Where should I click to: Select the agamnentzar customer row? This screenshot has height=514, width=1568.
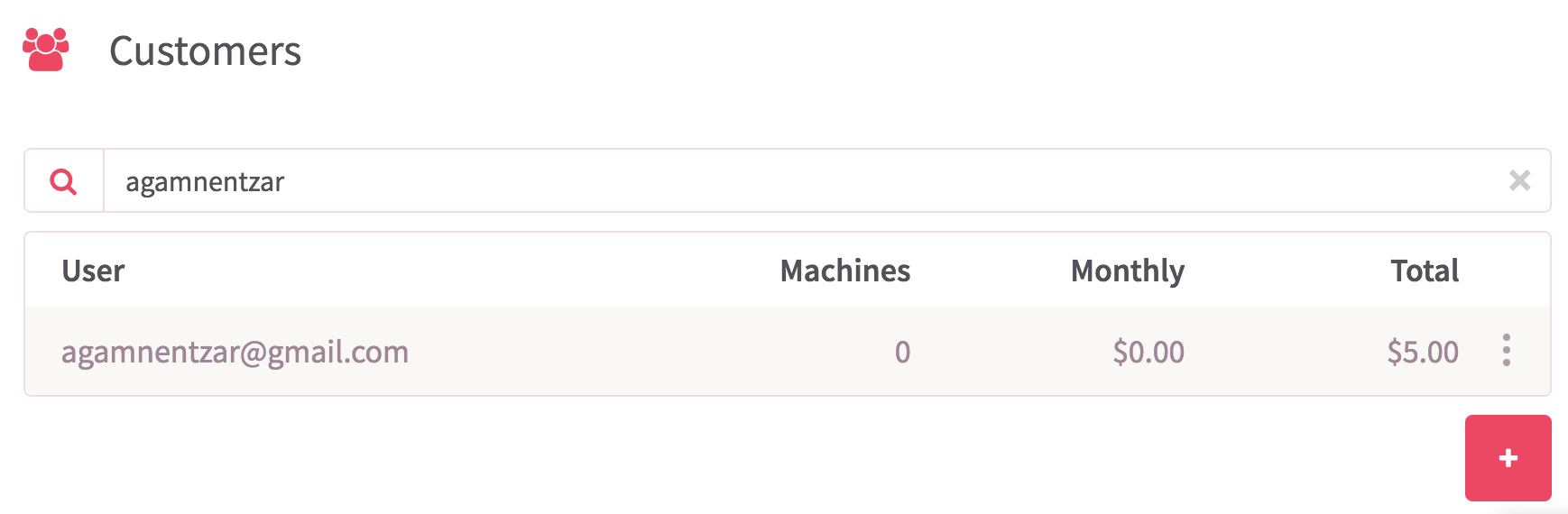point(787,351)
